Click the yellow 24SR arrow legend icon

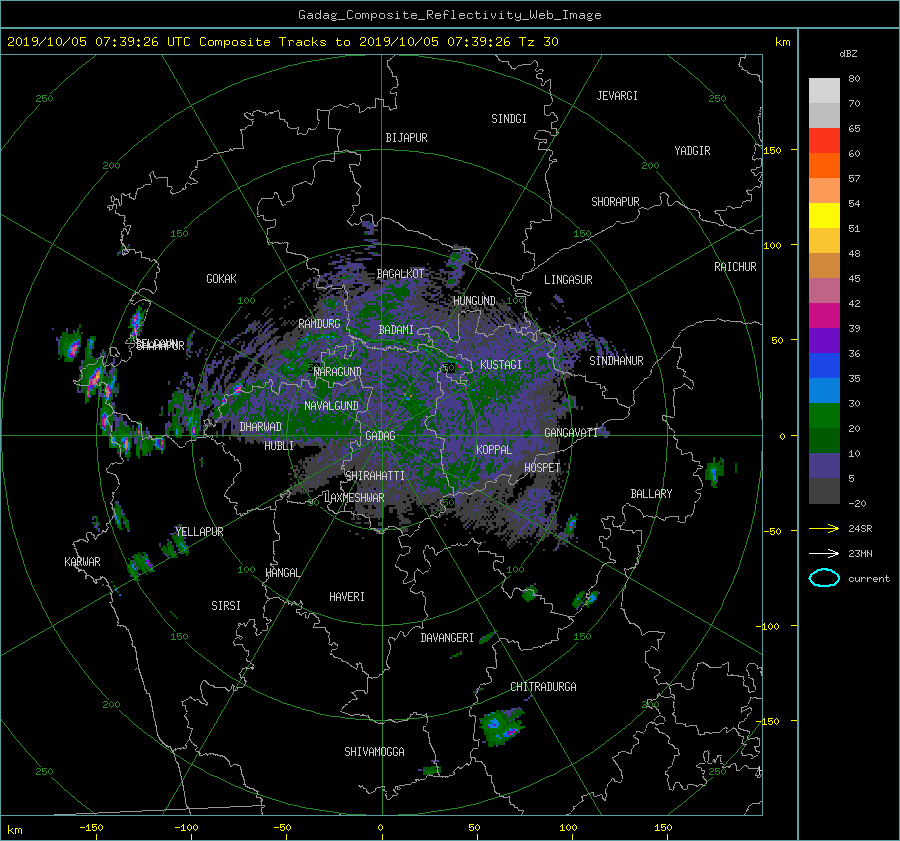824,528
